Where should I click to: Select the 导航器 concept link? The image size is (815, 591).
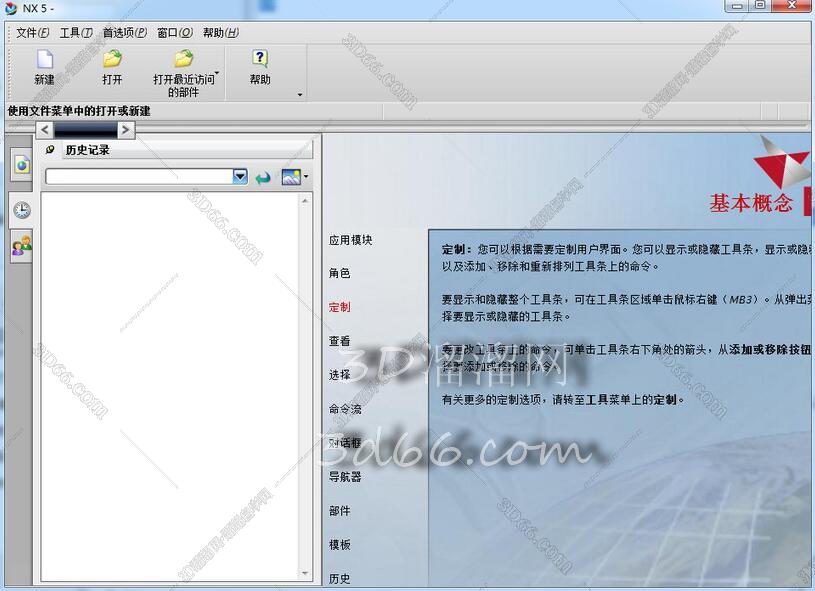[345, 477]
